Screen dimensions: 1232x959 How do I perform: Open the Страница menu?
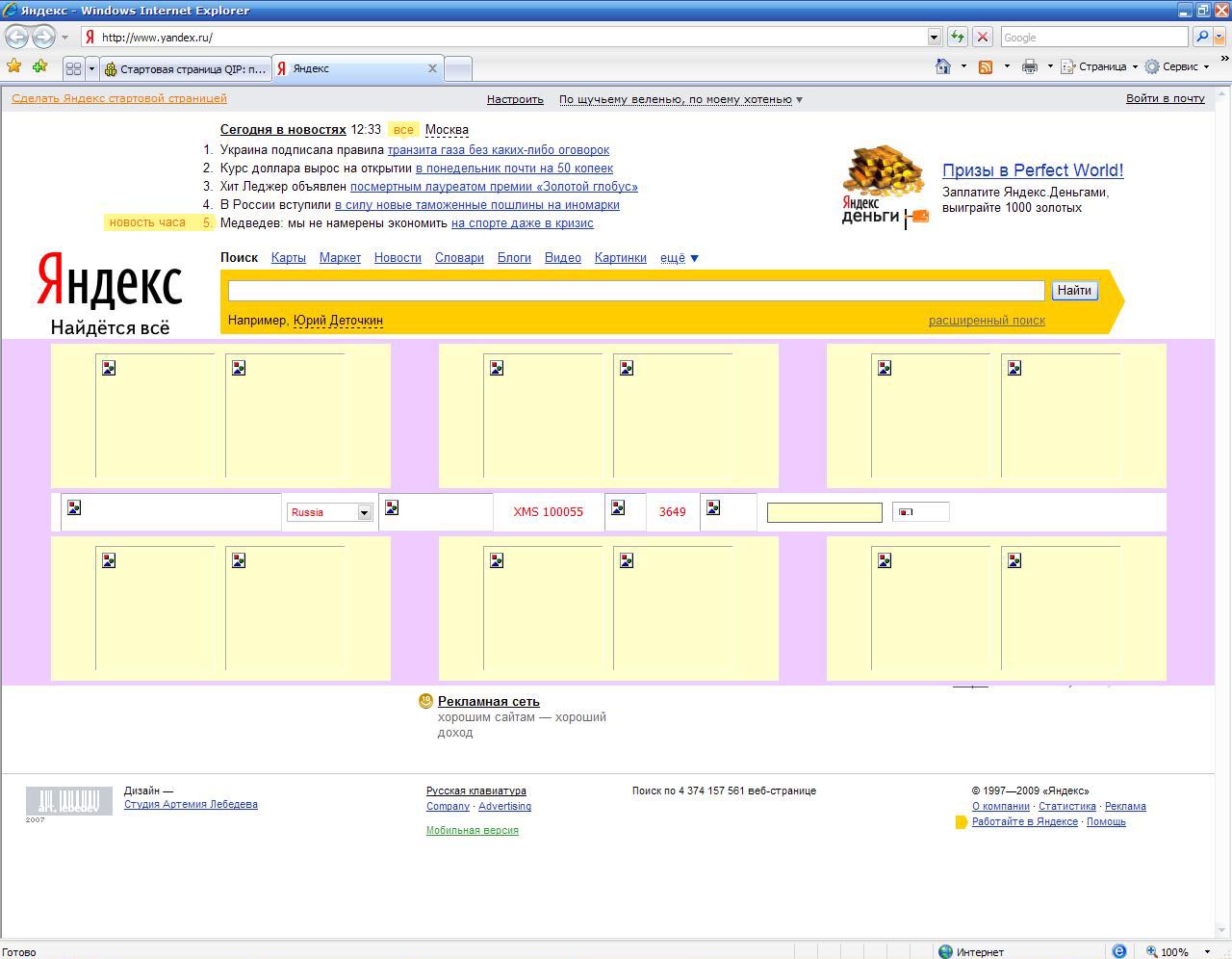click(x=1099, y=66)
